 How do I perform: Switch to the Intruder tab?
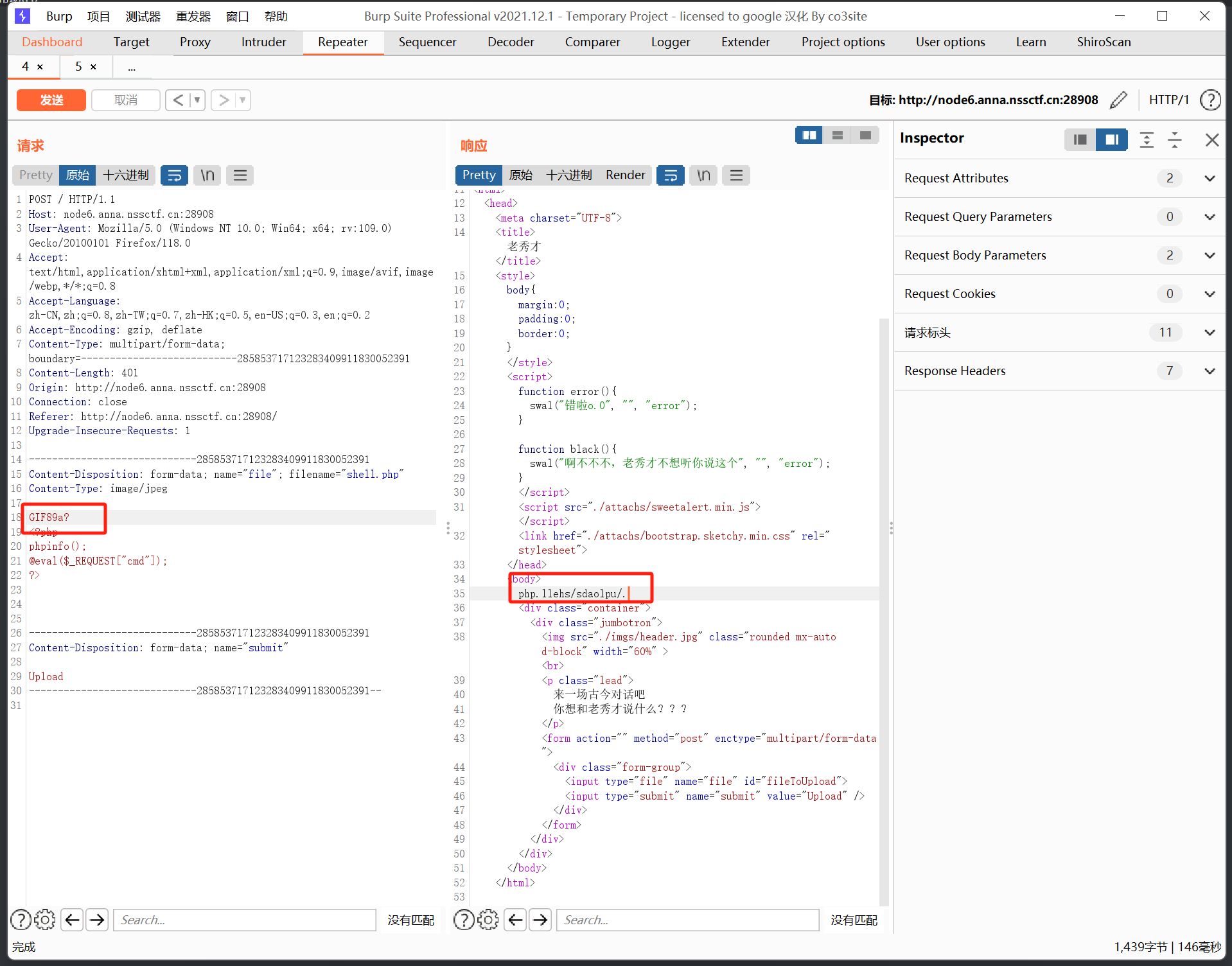(263, 42)
